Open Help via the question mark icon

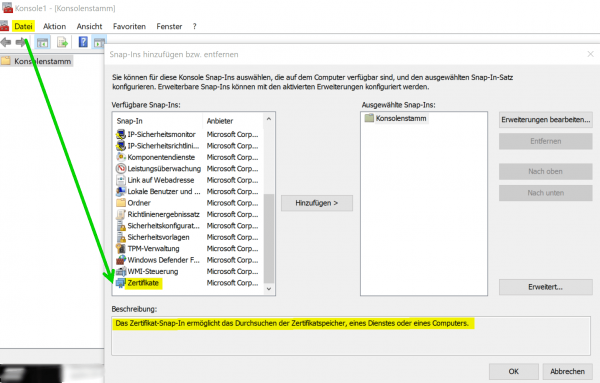(x=83, y=42)
